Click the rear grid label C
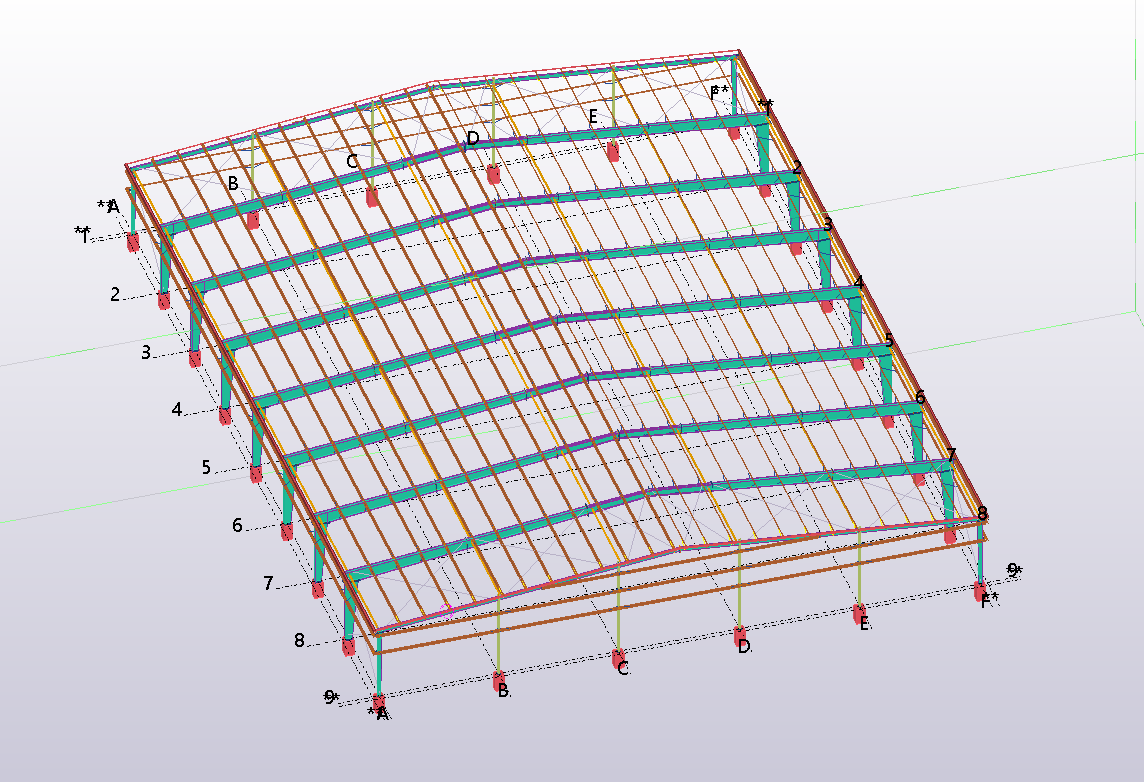 (x=352, y=161)
